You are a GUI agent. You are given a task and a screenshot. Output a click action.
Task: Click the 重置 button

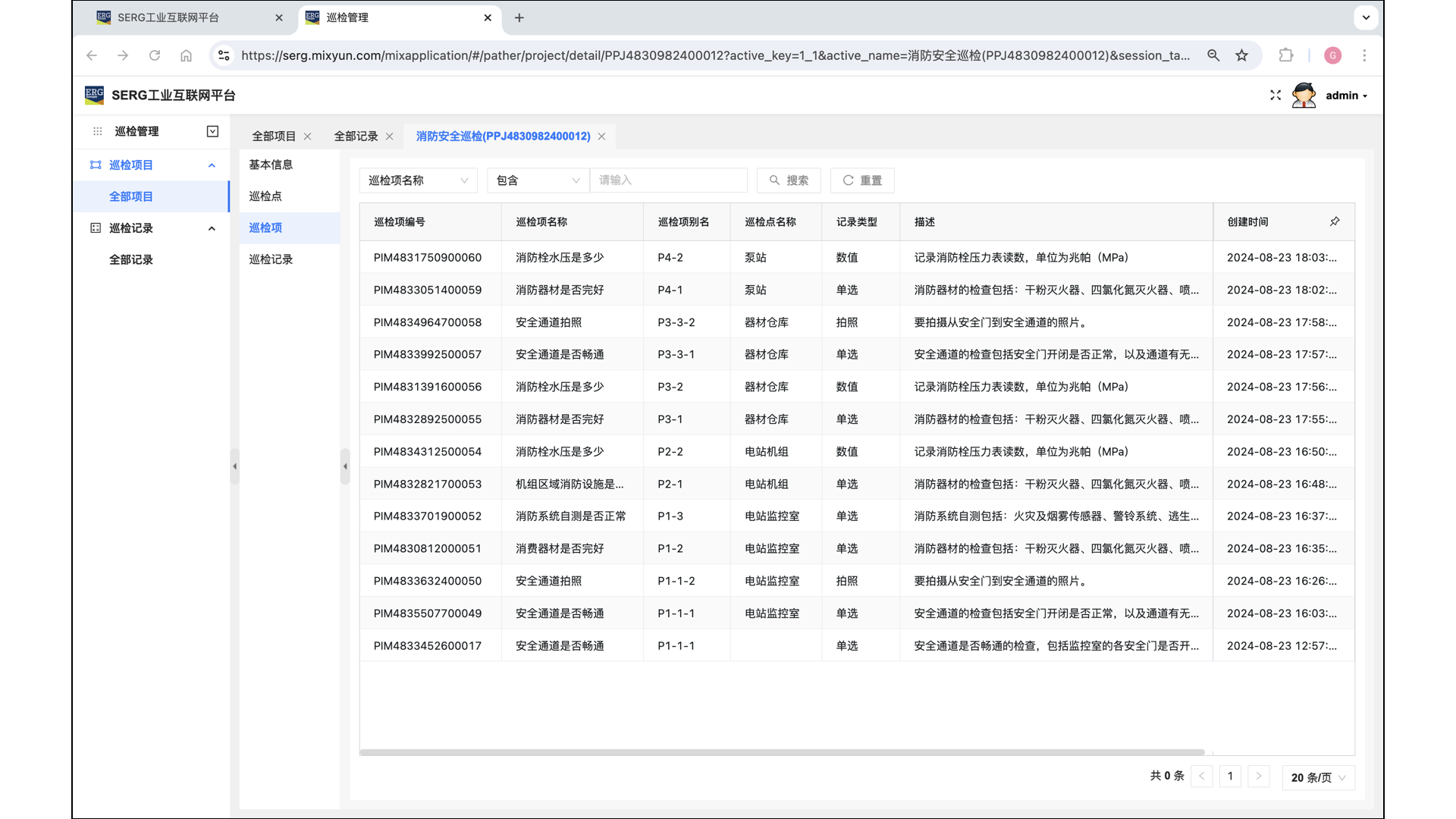(862, 180)
